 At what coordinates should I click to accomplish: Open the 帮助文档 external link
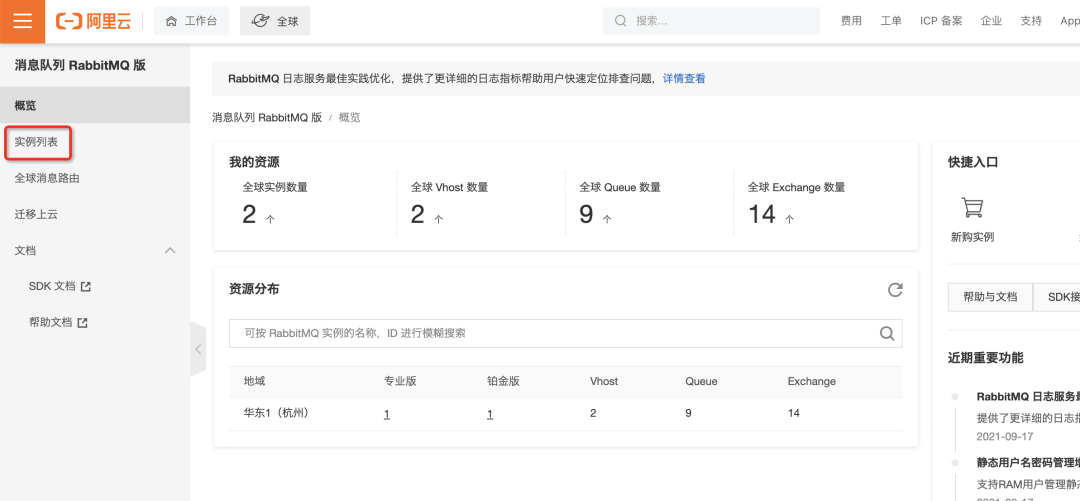[x=59, y=322]
